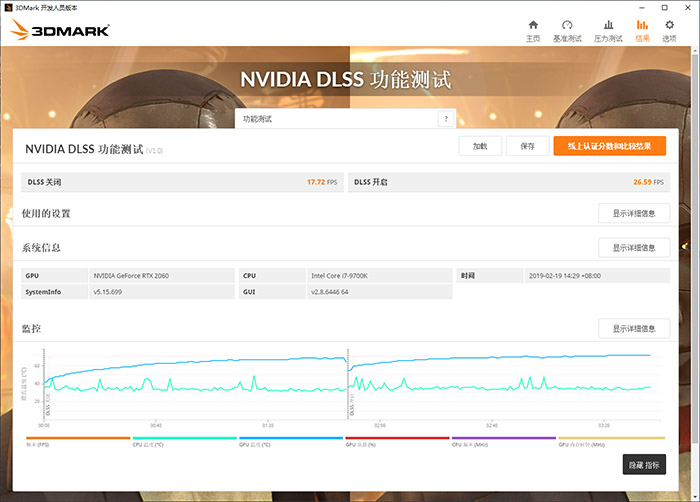Open the Options (选项) gear icon
The height and width of the screenshot is (502, 700).
(x=669, y=31)
